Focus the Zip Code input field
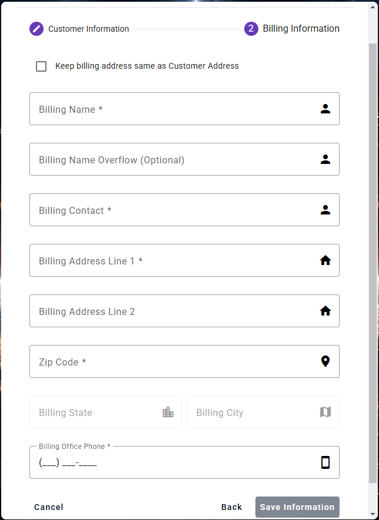The image size is (379, 520). click(x=184, y=361)
